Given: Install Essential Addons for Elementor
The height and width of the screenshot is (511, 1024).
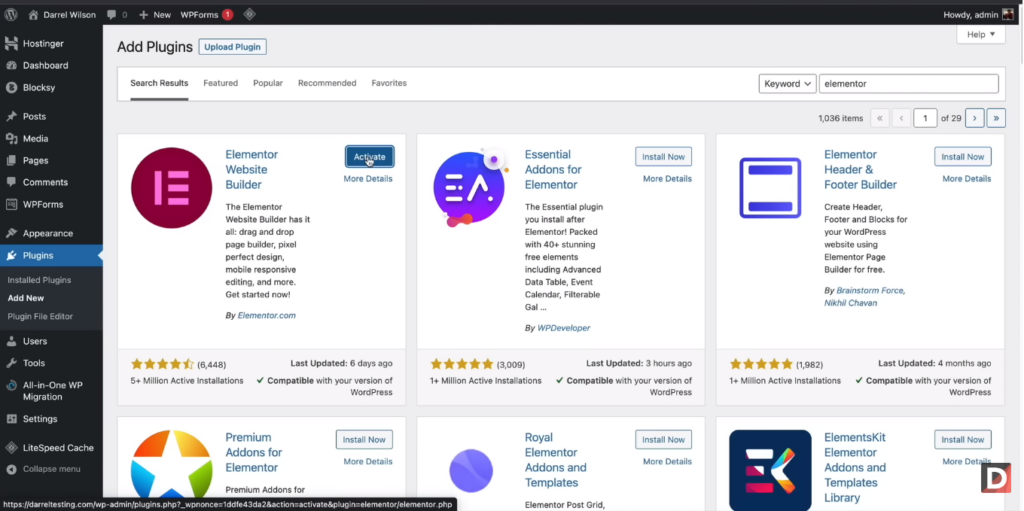Looking at the screenshot, I should click(x=664, y=157).
